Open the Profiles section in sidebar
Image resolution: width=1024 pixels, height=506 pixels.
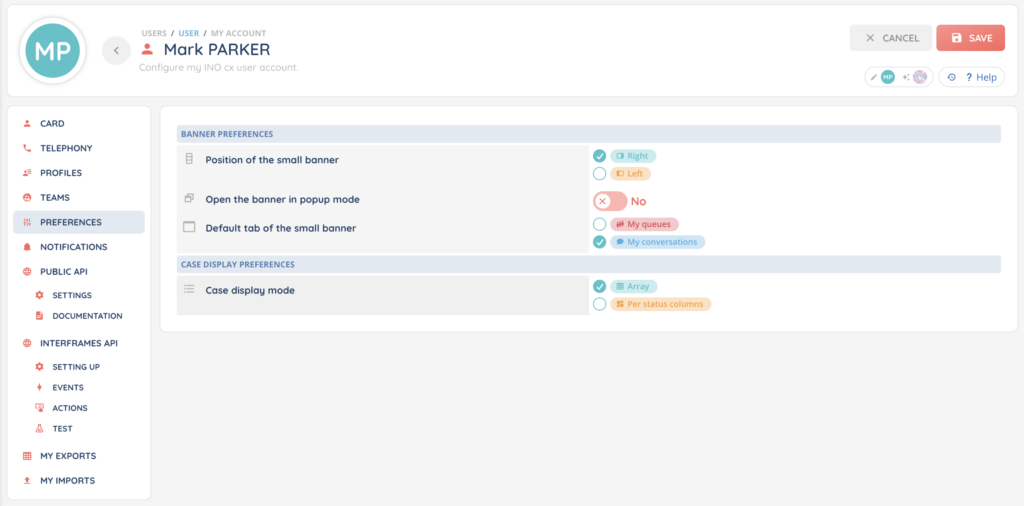pos(60,173)
